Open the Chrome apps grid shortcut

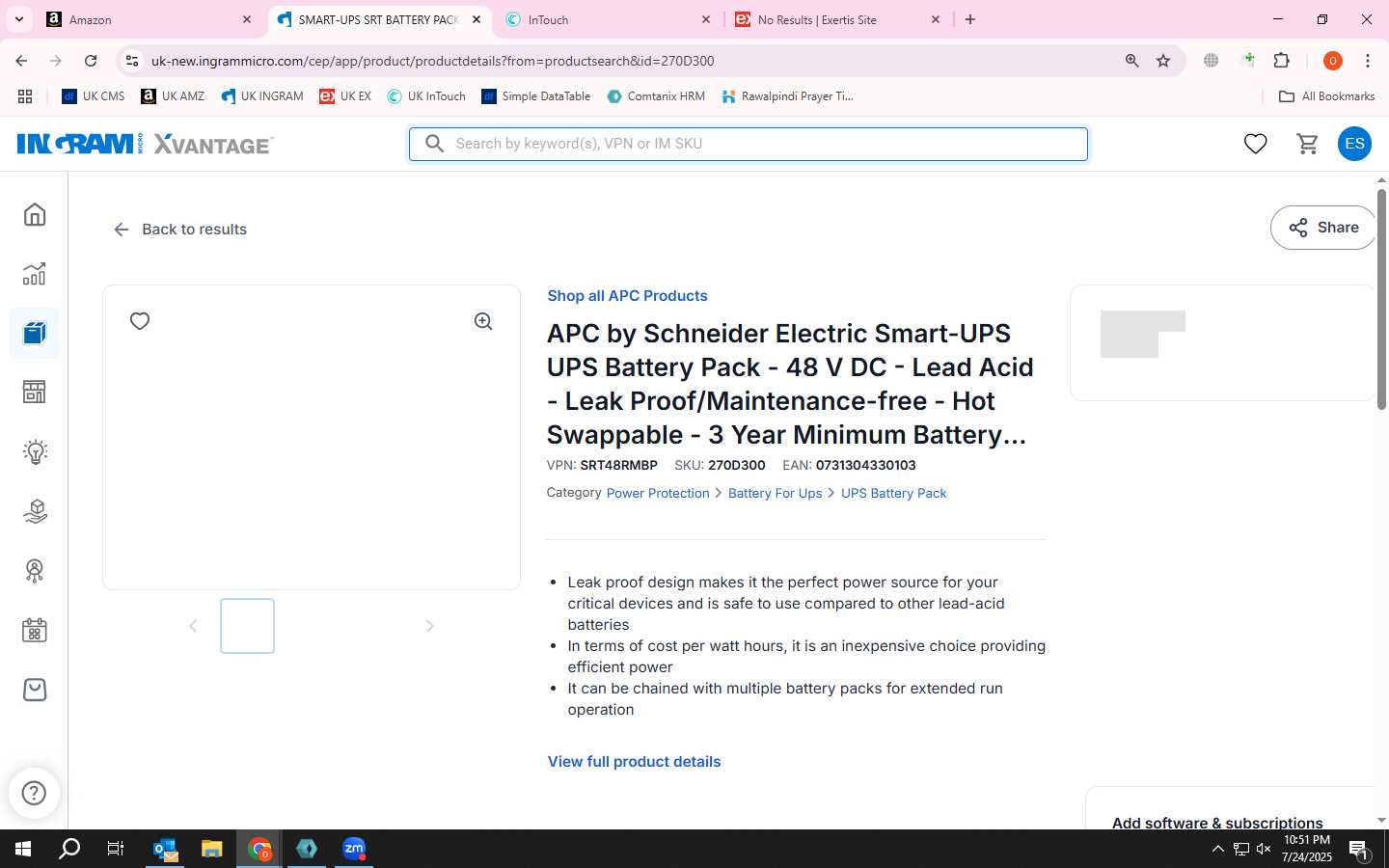(x=25, y=96)
